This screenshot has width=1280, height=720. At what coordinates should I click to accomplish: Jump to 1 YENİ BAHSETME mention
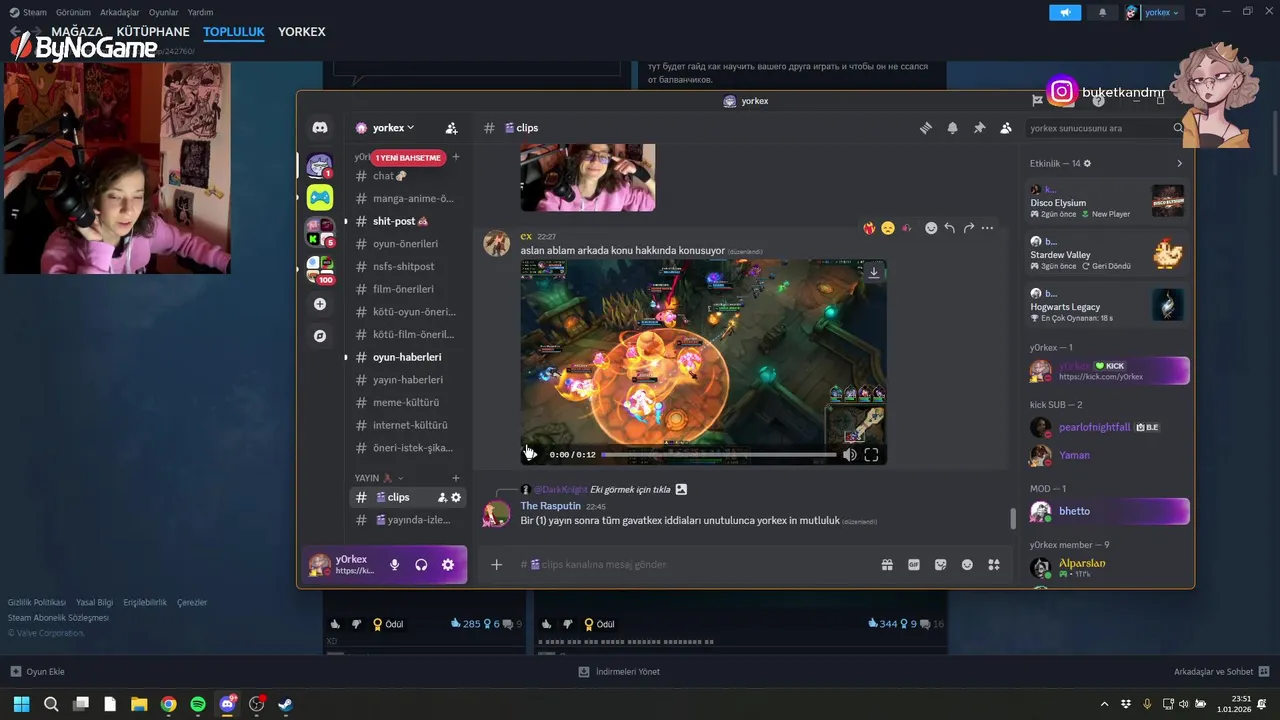tap(408, 158)
